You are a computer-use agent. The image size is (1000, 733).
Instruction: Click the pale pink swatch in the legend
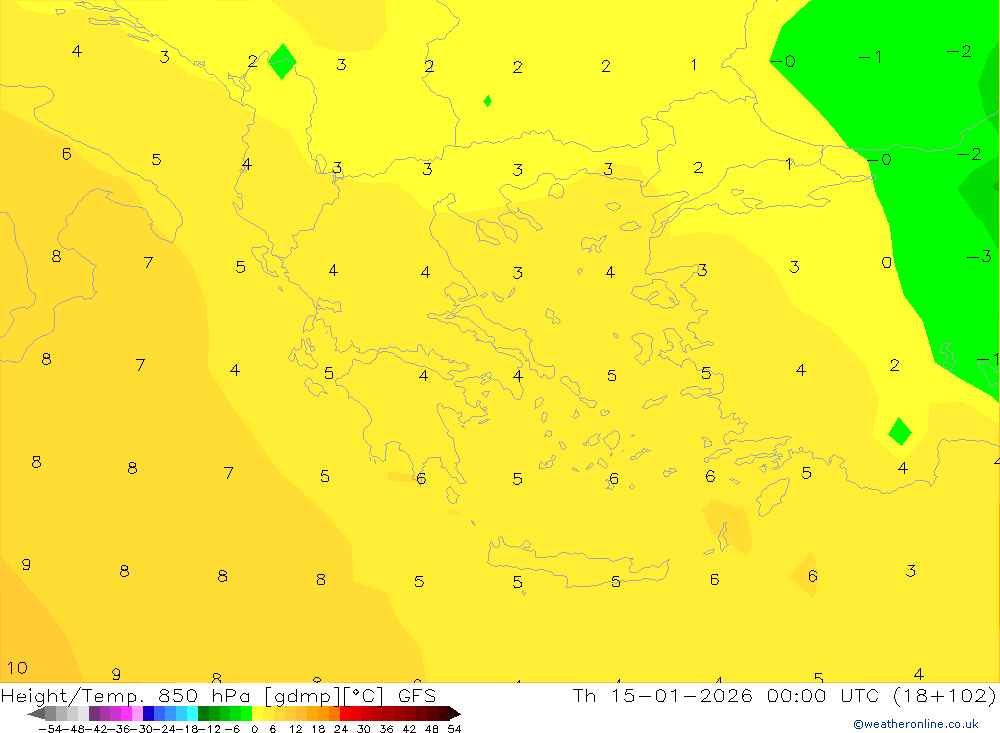[x=137, y=714]
